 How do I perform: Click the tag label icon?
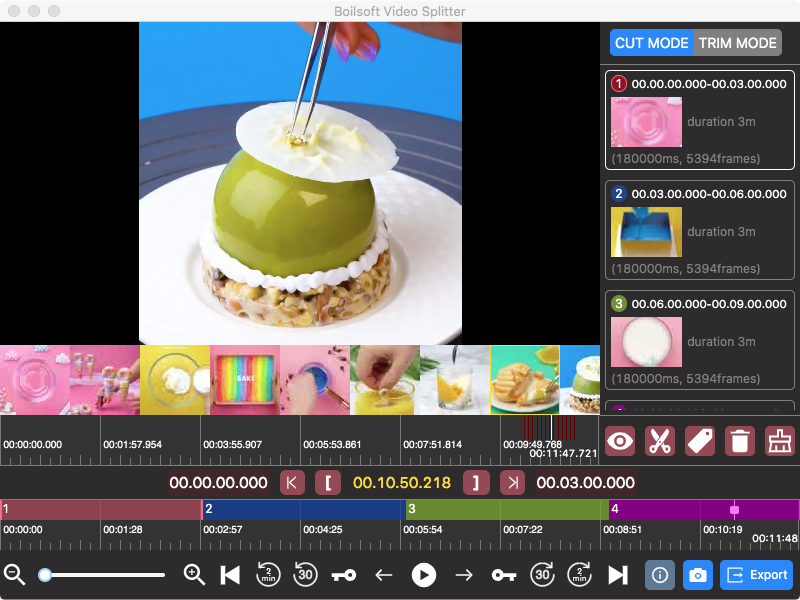click(x=700, y=441)
